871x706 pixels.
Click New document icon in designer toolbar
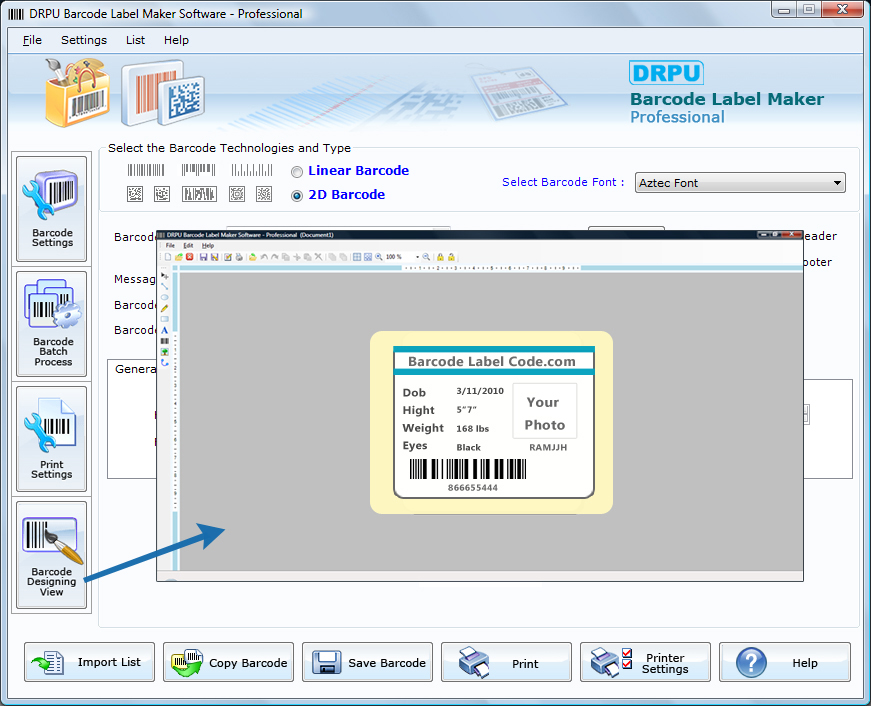coord(168,257)
